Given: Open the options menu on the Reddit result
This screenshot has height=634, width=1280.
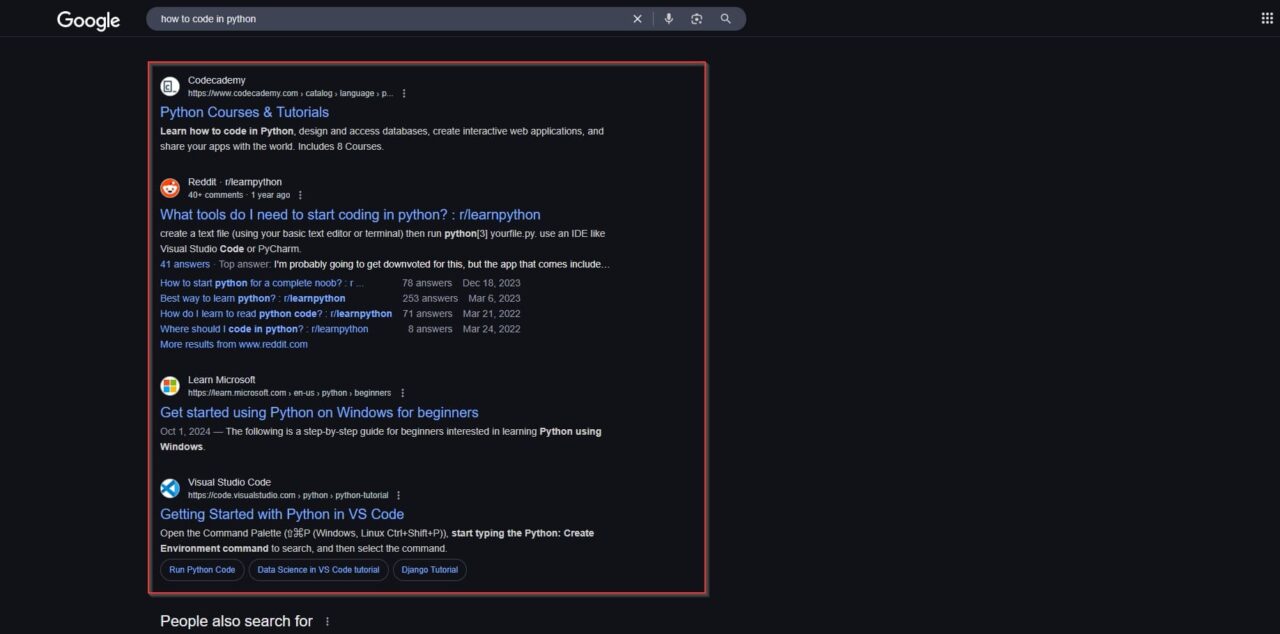Looking at the screenshot, I should 300,194.
